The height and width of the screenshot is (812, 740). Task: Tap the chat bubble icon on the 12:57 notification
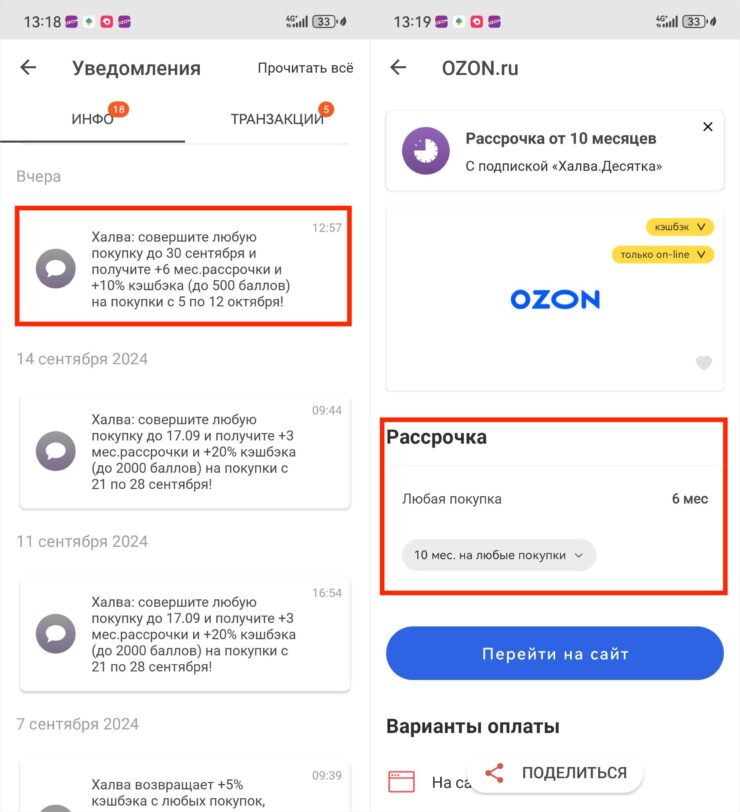(56, 270)
